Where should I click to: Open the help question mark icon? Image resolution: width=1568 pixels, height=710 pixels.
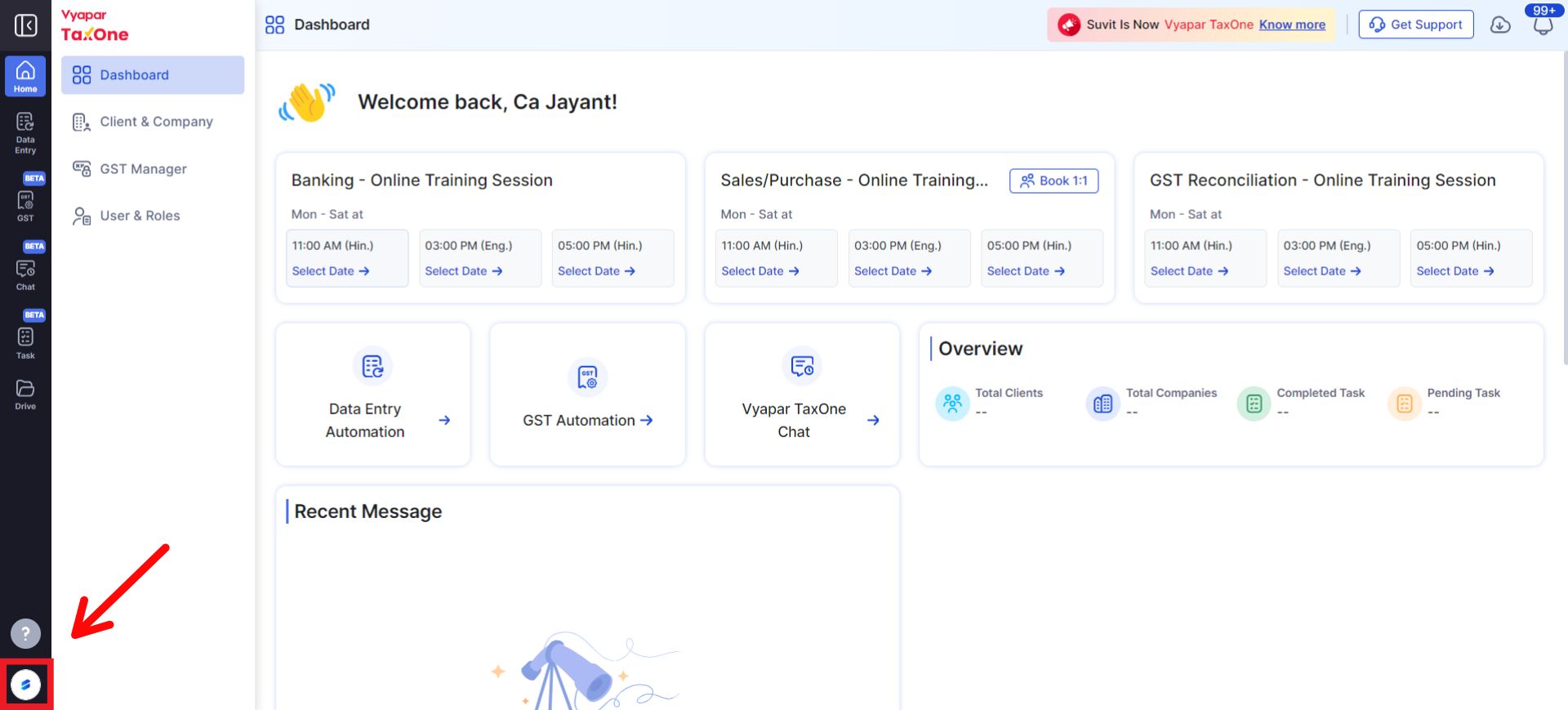25,633
